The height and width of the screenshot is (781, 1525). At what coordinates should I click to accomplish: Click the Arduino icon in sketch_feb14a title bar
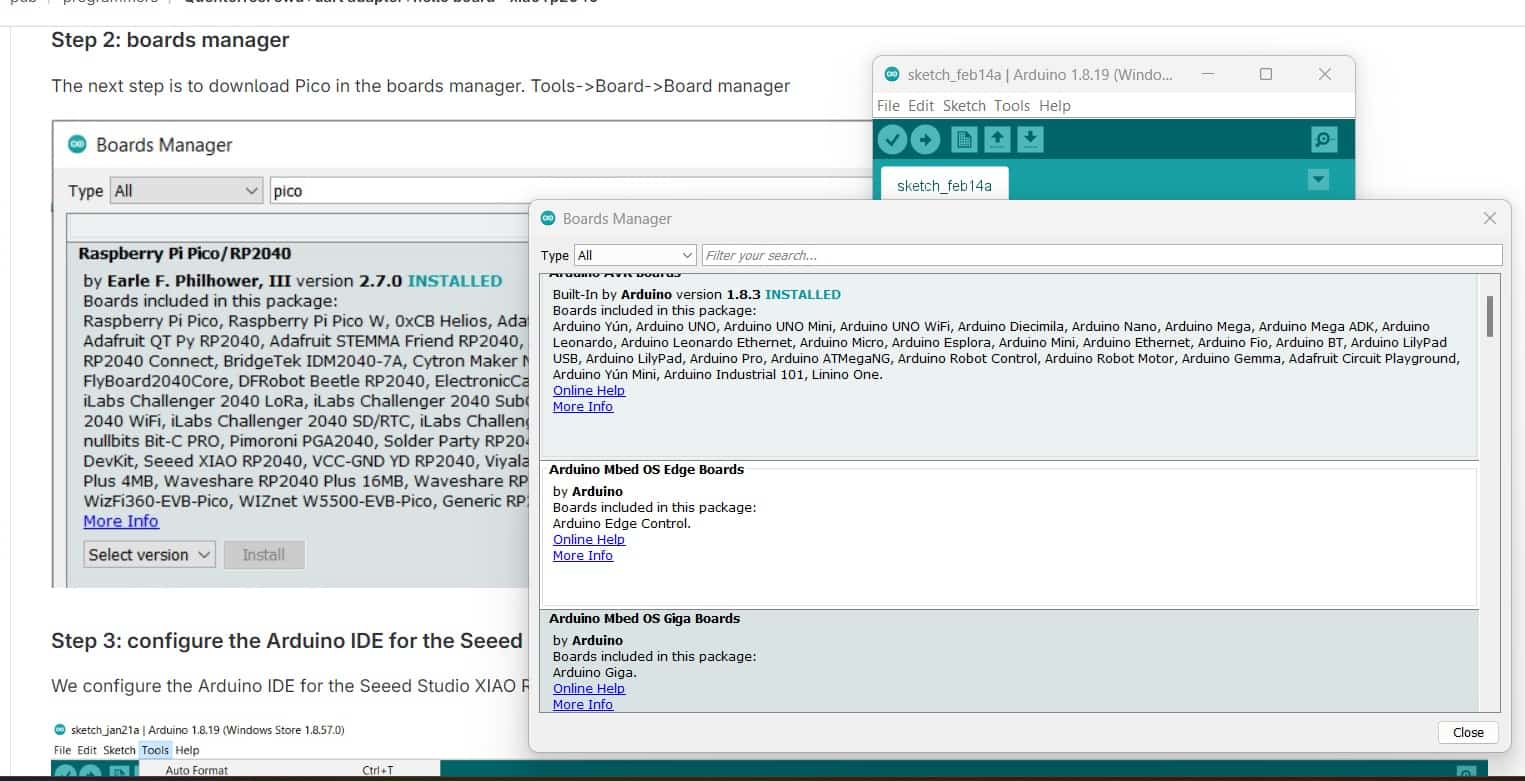pyautogui.click(x=892, y=75)
